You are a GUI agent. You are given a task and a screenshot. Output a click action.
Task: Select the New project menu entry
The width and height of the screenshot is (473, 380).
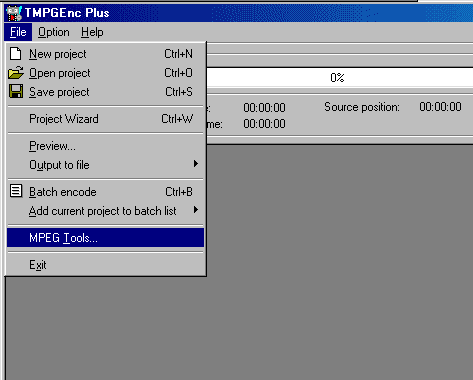click(x=105, y=54)
